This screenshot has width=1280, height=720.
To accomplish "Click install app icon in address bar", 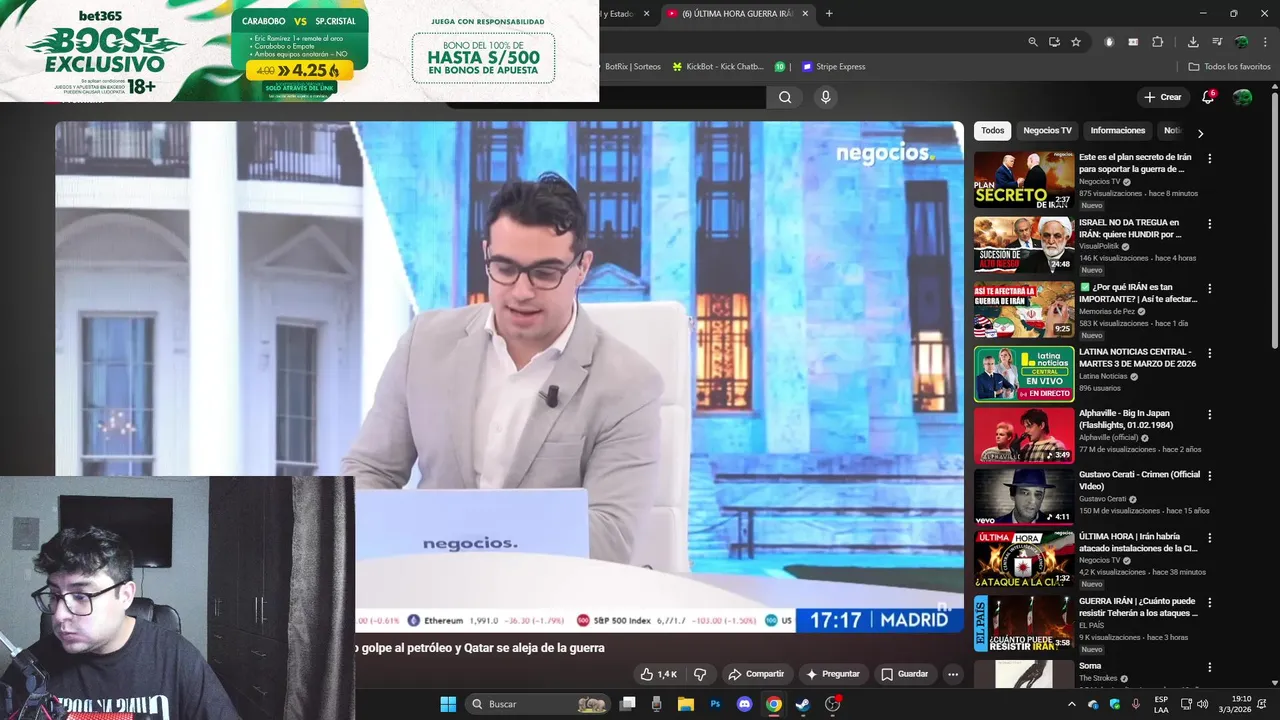I will pos(1054,42).
